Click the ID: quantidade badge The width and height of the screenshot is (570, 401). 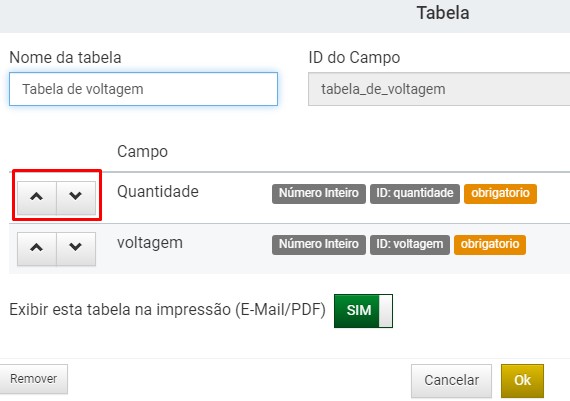(415, 193)
